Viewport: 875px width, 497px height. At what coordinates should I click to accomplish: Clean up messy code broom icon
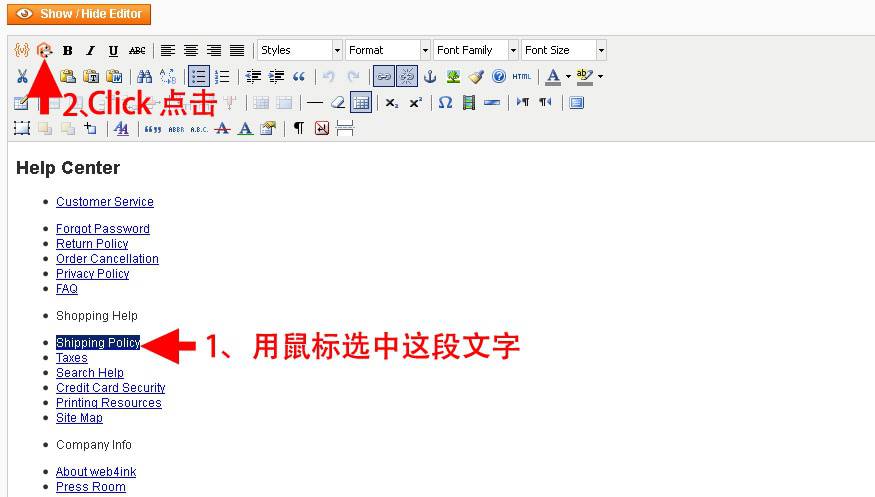click(x=476, y=76)
